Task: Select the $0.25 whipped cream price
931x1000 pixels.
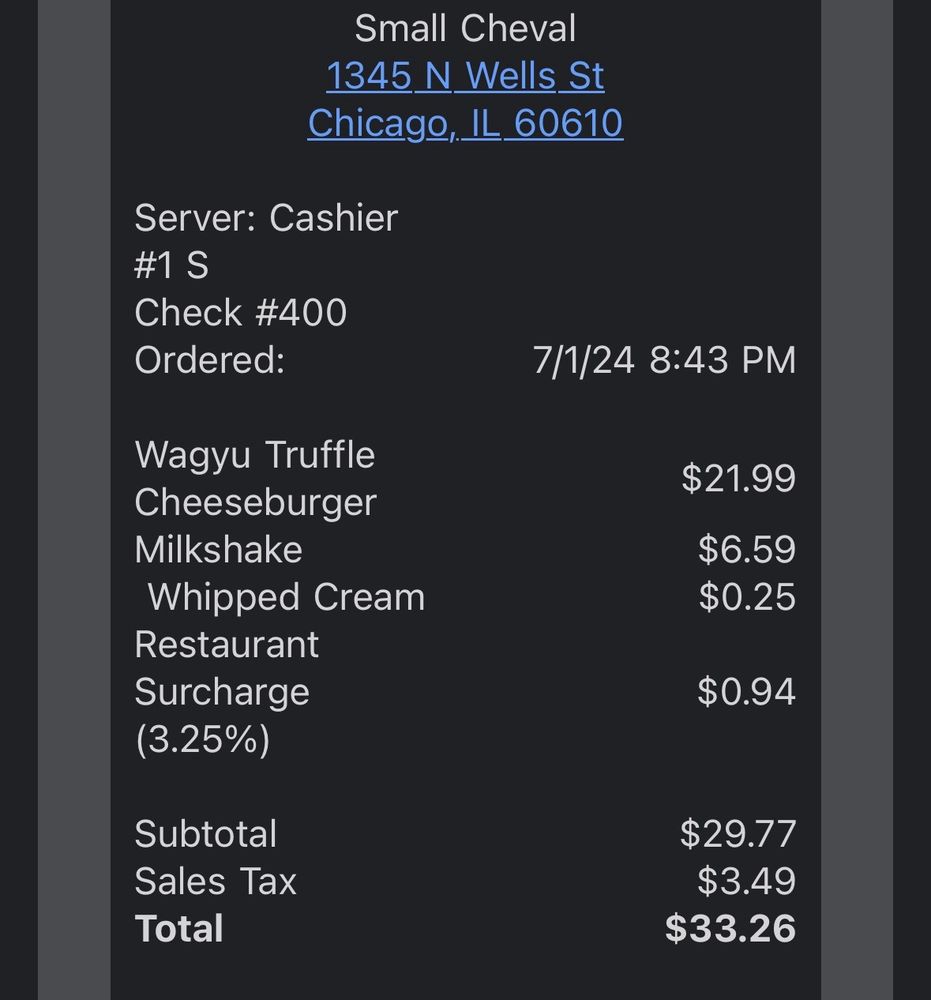Action: [746, 597]
